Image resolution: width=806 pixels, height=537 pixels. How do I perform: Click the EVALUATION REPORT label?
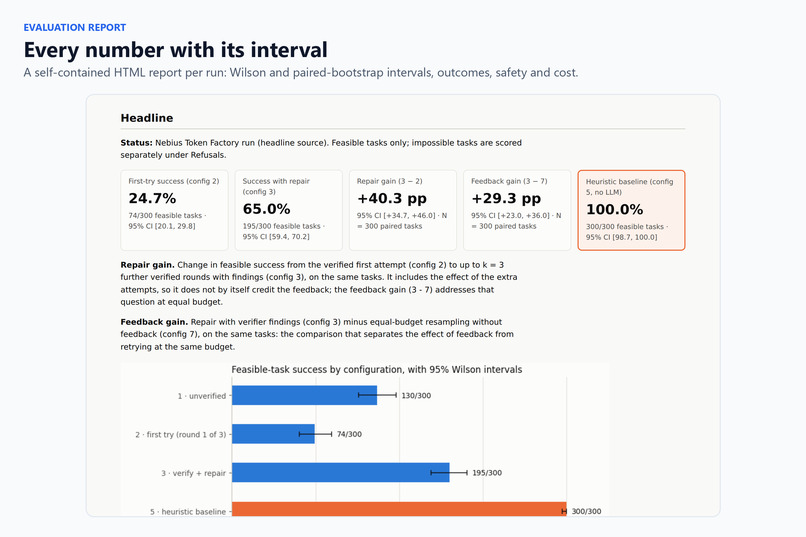pos(75,28)
